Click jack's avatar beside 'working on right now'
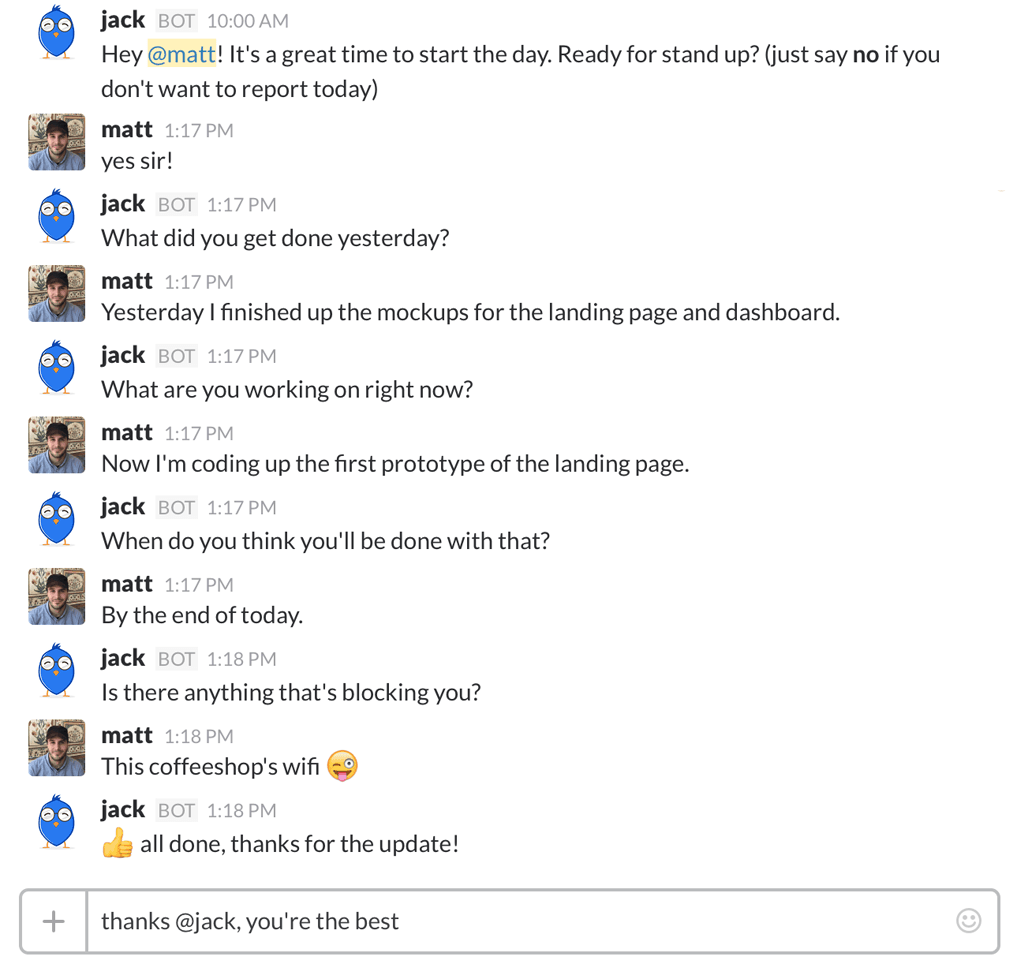1032x959 pixels. [x=57, y=368]
